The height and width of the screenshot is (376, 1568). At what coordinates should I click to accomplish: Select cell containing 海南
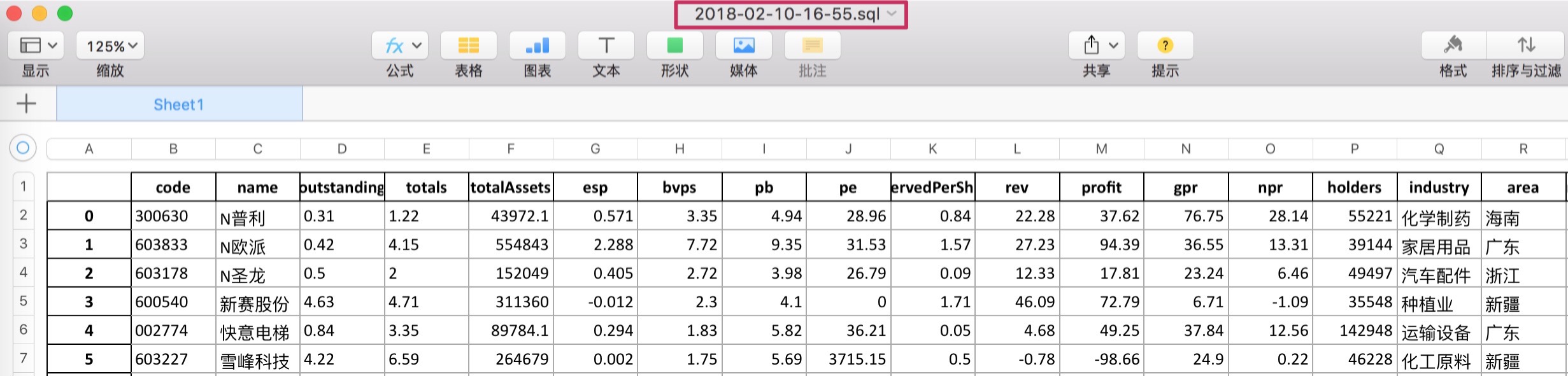(x=1523, y=216)
